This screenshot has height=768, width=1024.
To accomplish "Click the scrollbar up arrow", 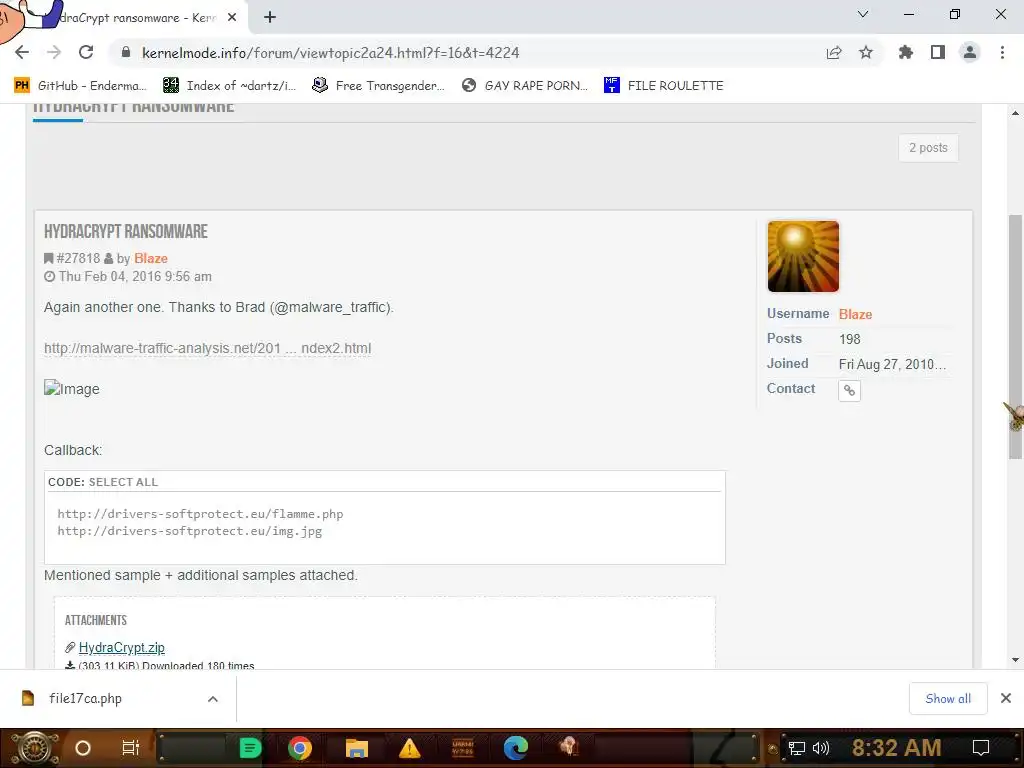I will pos(1015,113).
